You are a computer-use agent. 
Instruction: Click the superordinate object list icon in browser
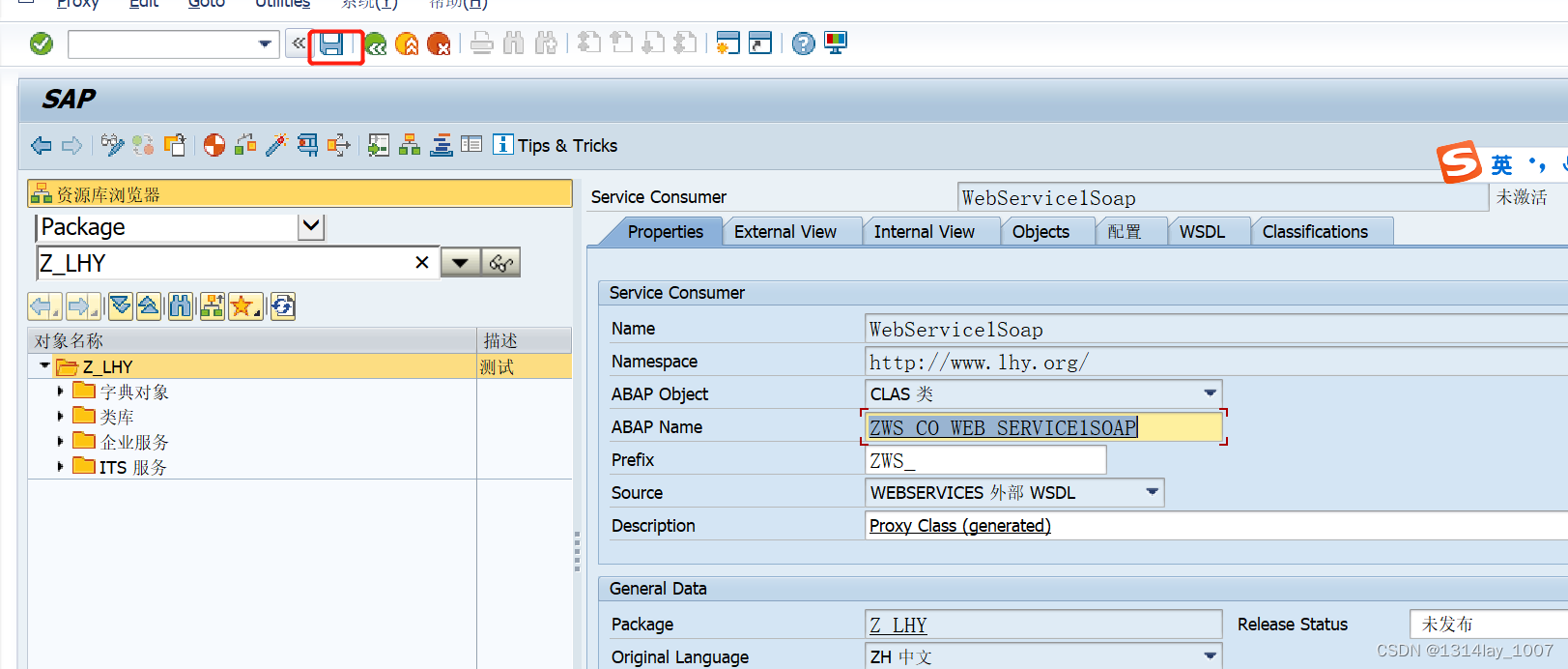[213, 307]
